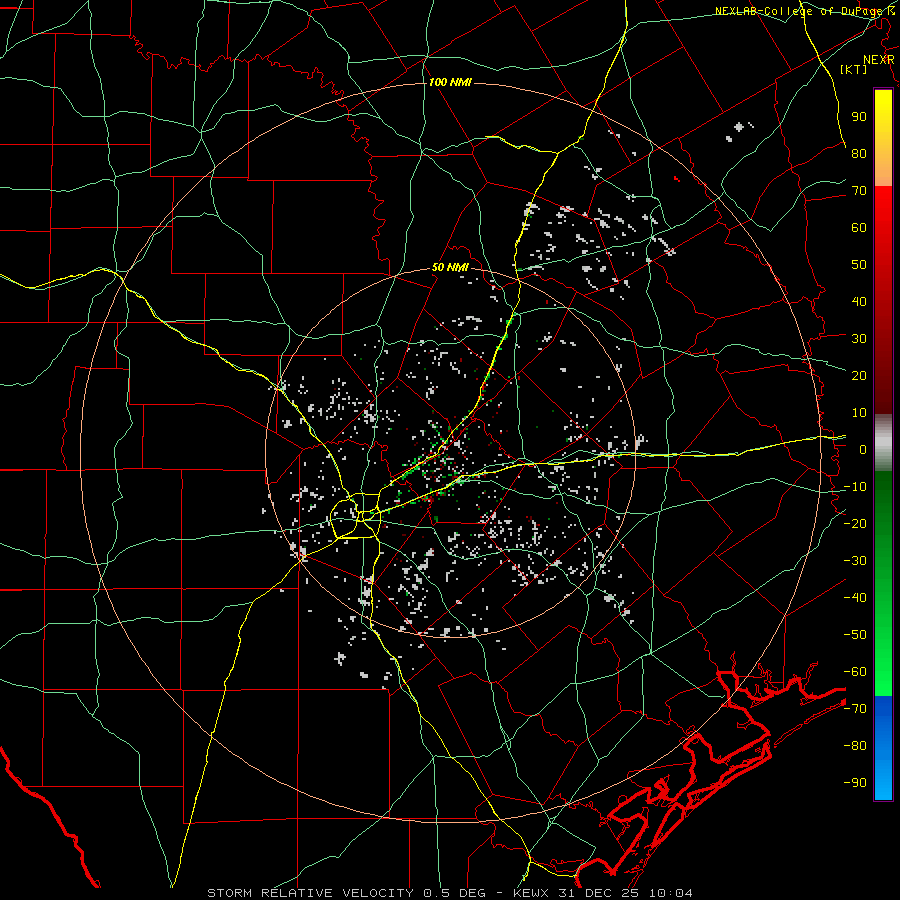Click the positive 40 scale value
Viewport: 900px width, 900px height.
point(859,301)
